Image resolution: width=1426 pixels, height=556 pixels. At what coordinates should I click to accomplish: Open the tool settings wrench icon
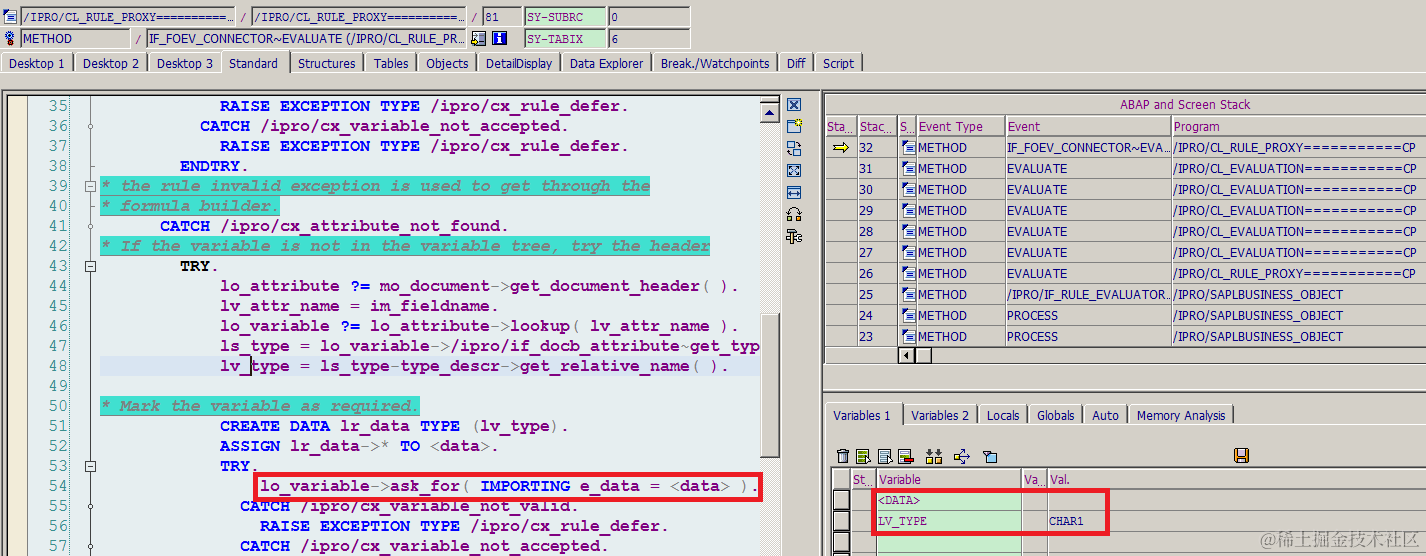point(794,236)
